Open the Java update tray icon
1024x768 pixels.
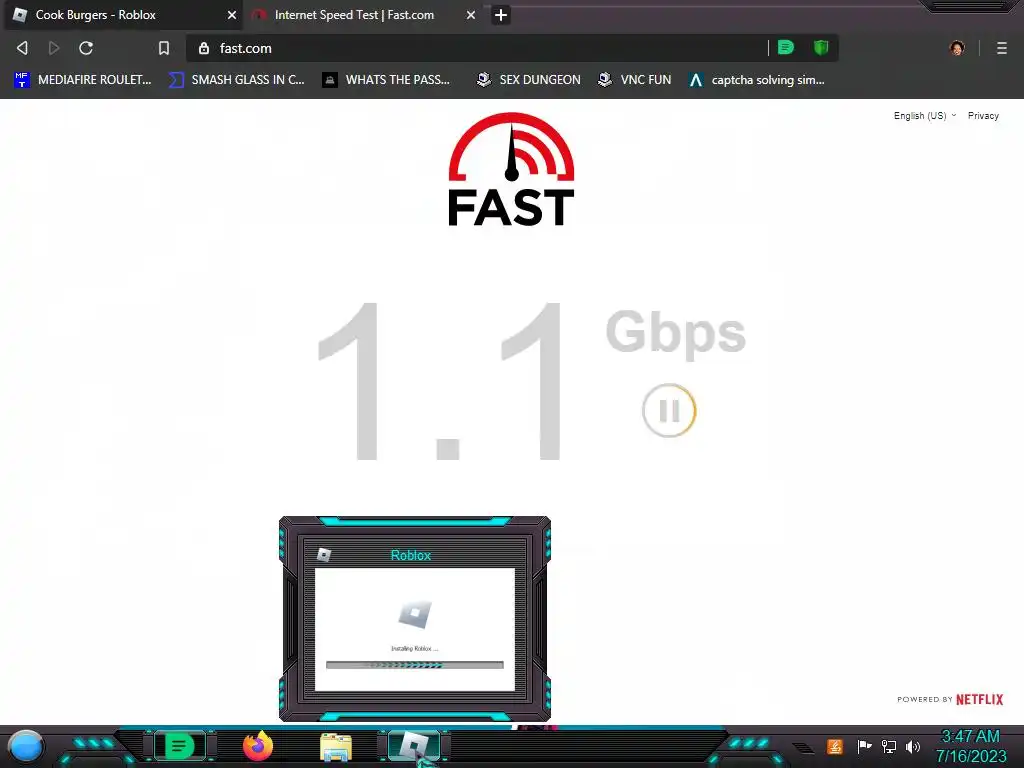coord(835,746)
